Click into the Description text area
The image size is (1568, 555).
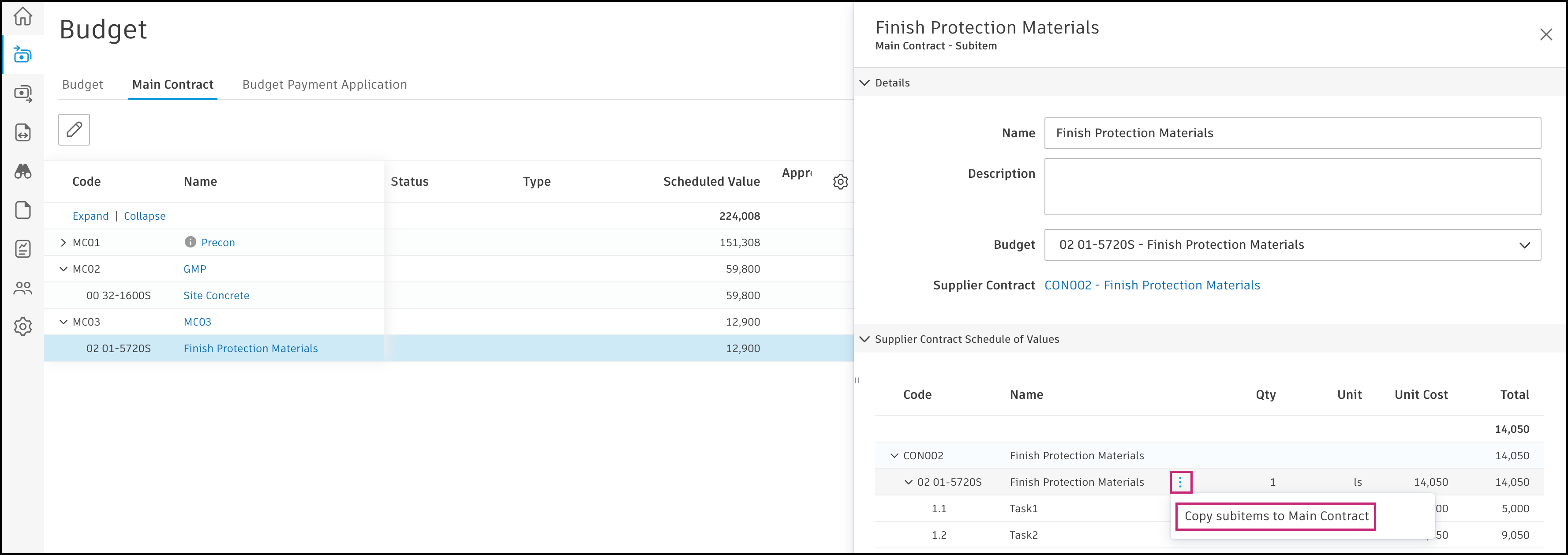pos(1291,187)
